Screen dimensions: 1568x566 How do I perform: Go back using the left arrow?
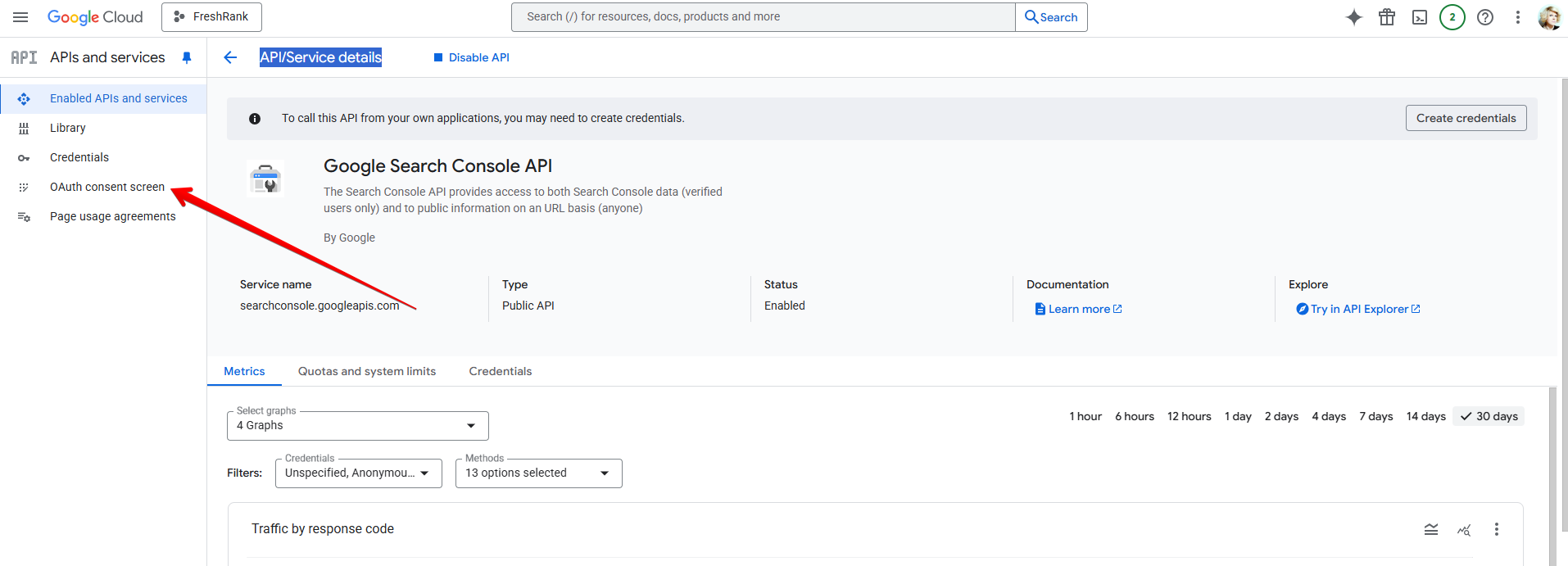click(230, 57)
